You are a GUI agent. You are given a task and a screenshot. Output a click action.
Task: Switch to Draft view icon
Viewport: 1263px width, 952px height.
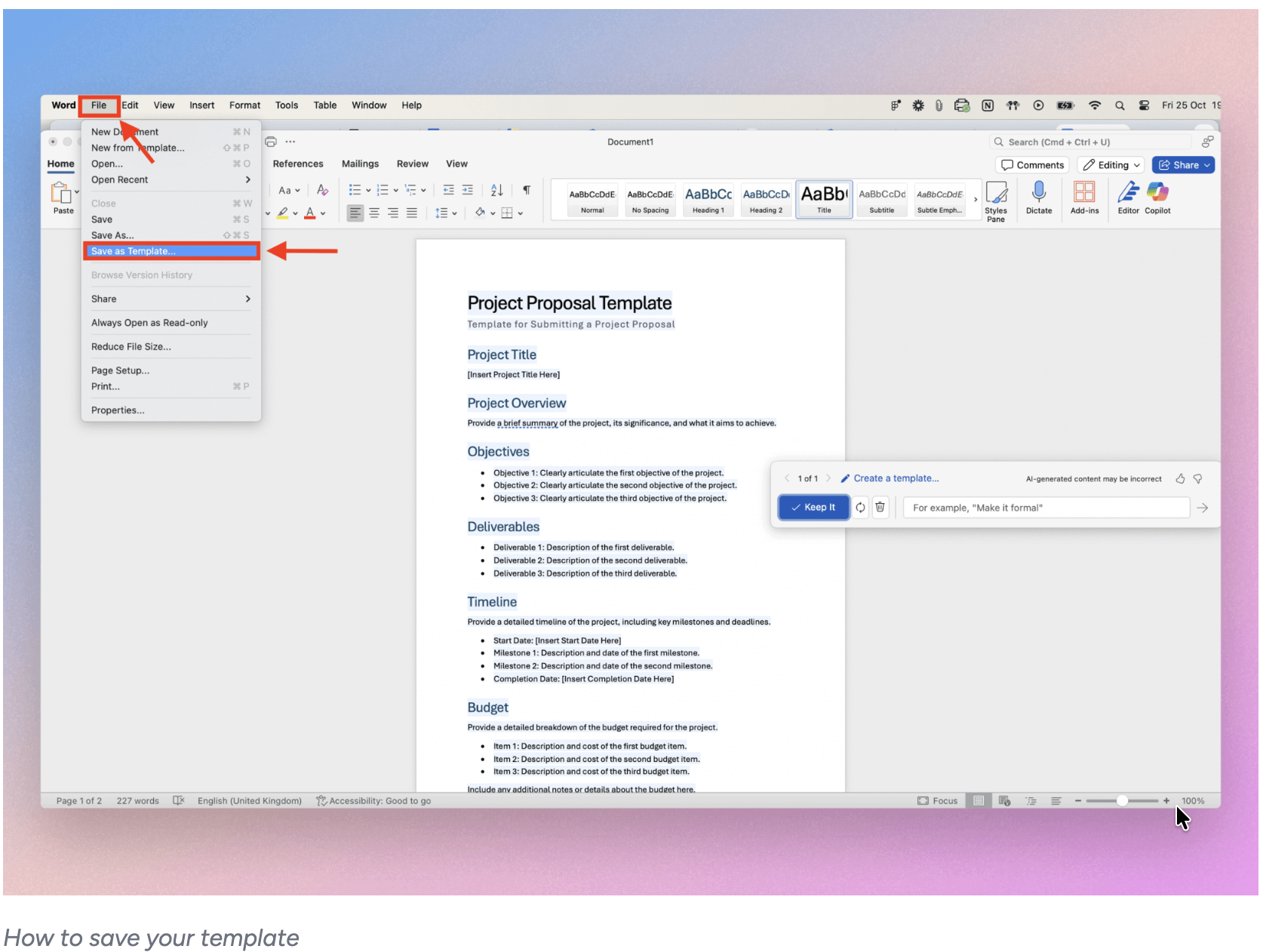tap(1056, 801)
